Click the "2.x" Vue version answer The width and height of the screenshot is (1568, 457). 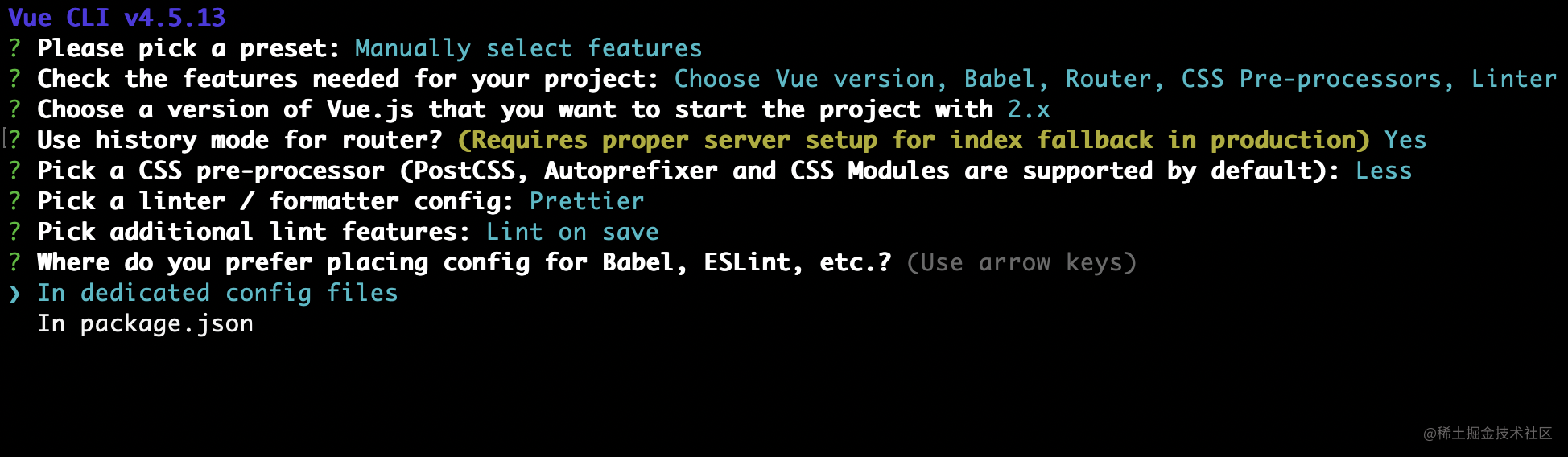[x=1029, y=109]
